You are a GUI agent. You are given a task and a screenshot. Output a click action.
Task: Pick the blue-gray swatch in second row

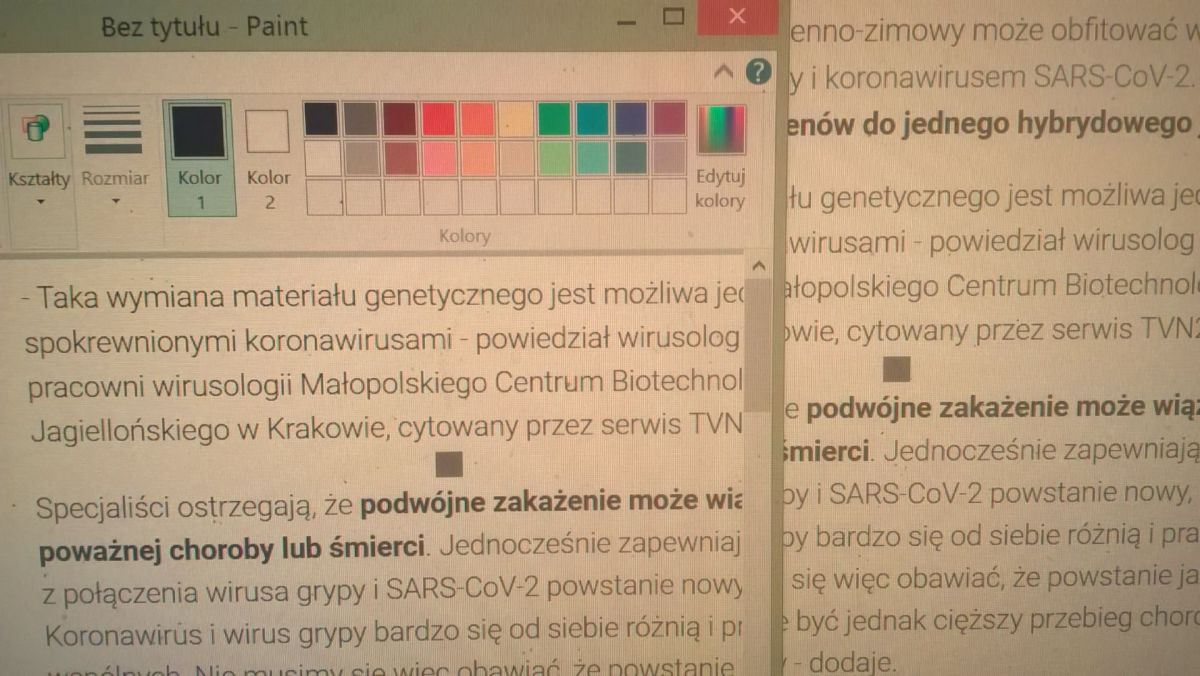point(630,158)
